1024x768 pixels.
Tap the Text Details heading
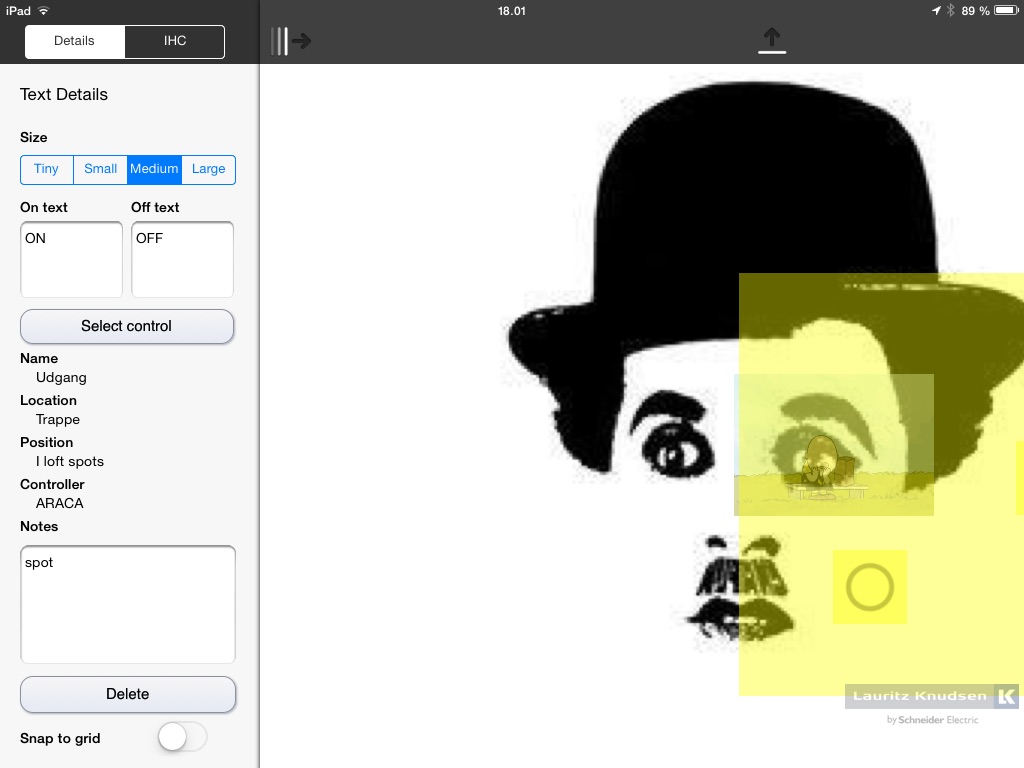pyautogui.click(x=64, y=95)
